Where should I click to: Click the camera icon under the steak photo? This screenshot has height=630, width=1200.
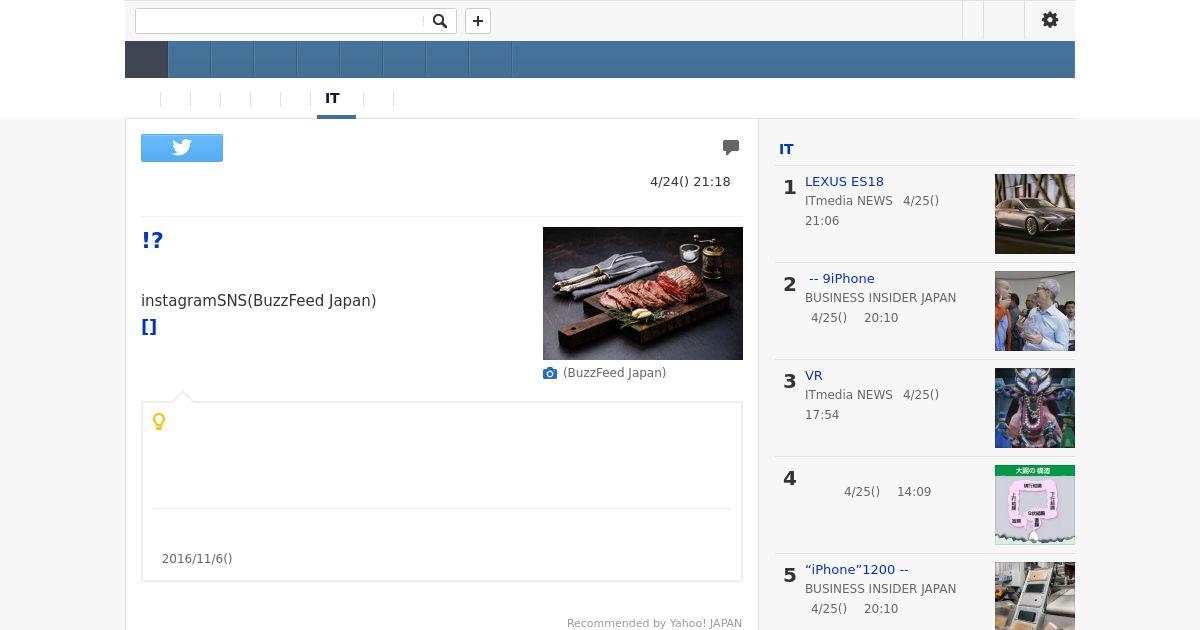point(550,373)
